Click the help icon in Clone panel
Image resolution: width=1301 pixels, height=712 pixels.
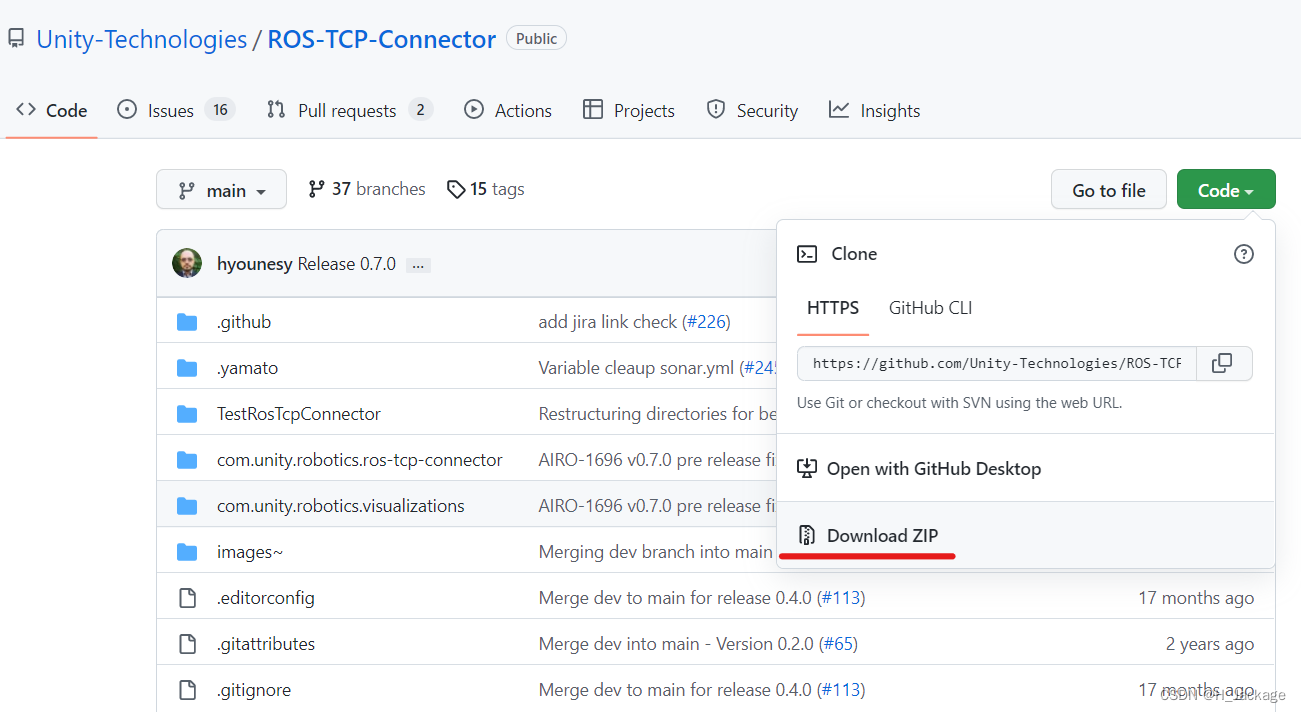point(1244,254)
